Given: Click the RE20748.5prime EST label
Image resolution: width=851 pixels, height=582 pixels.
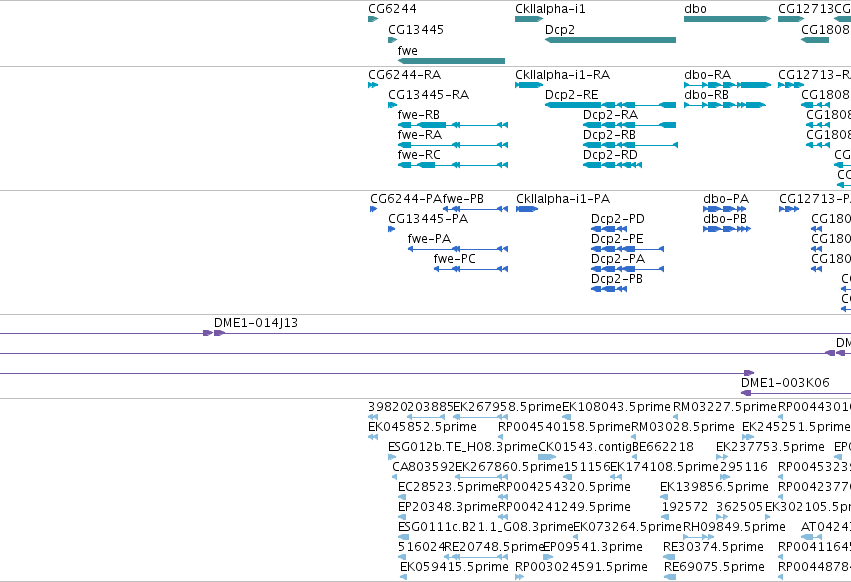Looking at the screenshot, I should tap(493, 548).
